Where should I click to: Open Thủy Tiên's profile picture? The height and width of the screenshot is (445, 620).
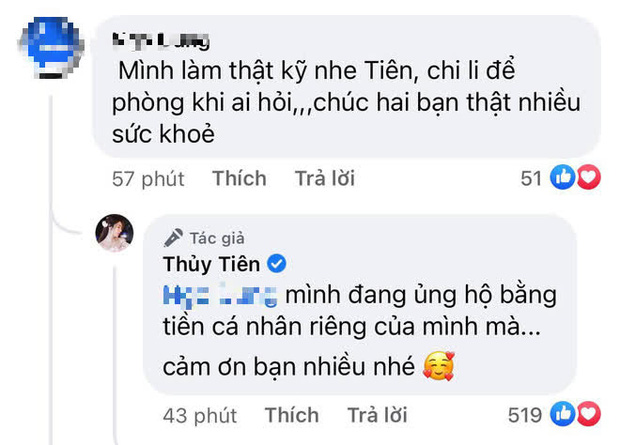click(115, 232)
